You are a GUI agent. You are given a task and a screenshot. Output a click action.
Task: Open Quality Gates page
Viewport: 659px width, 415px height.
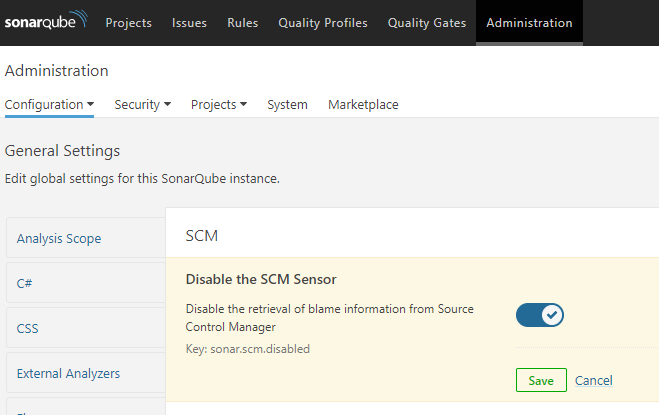pyautogui.click(x=426, y=23)
